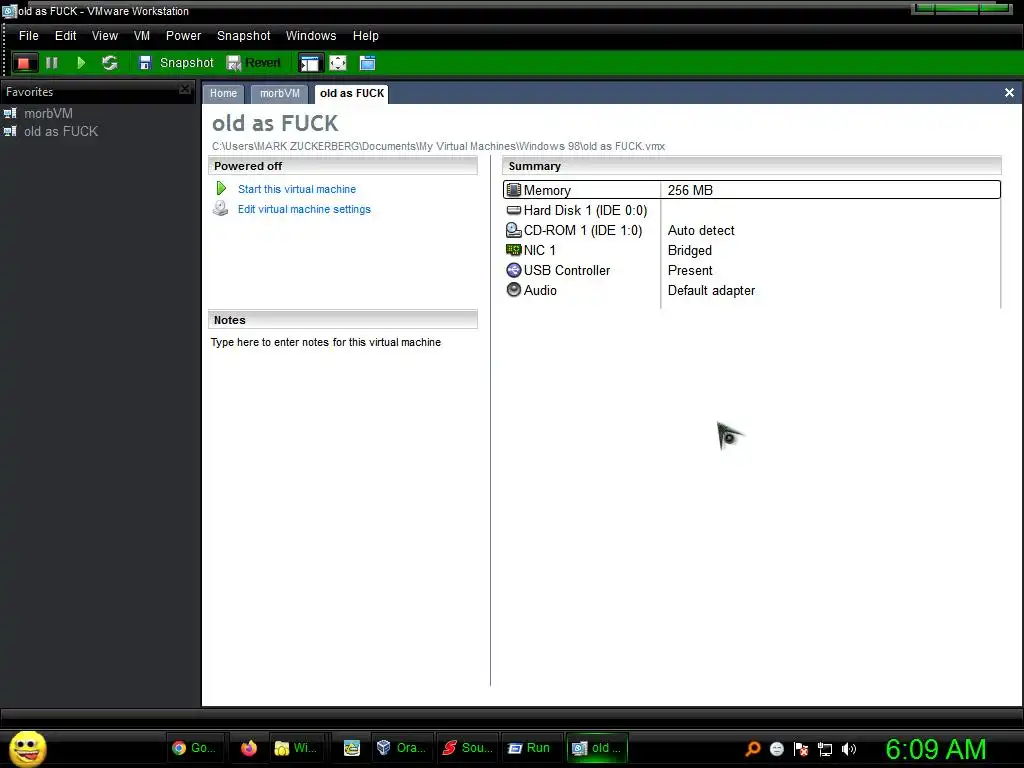Image resolution: width=1024 pixels, height=768 pixels.
Task: Click the Revert toolbar button
Action: 253,63
